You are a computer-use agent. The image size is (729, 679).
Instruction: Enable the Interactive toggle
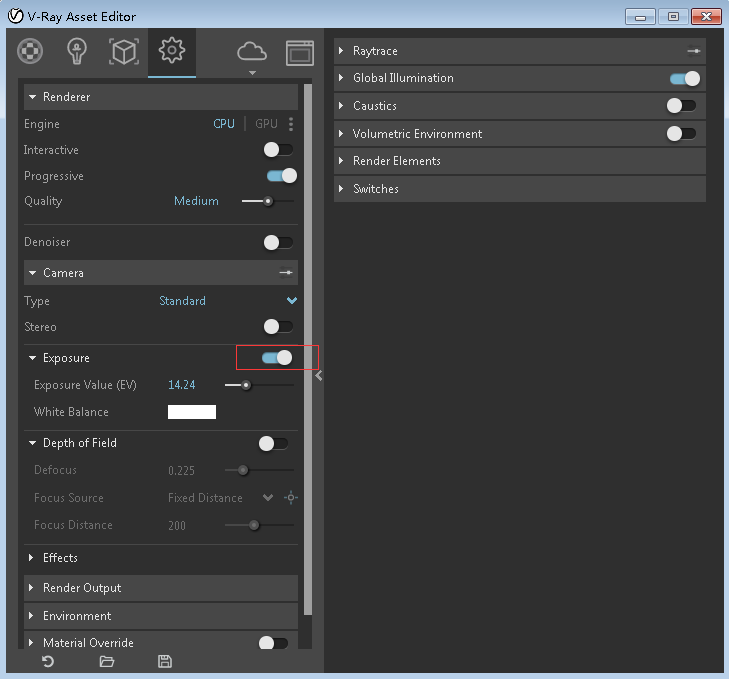coord(278,150)
